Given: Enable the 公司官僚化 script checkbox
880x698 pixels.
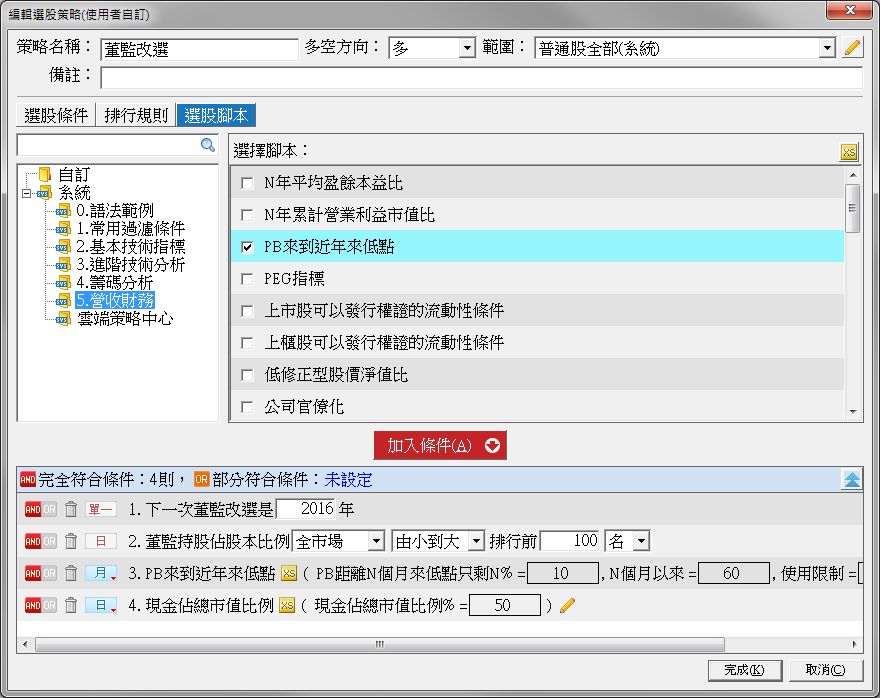Looking at the screenshot, I should pos(247,407).
